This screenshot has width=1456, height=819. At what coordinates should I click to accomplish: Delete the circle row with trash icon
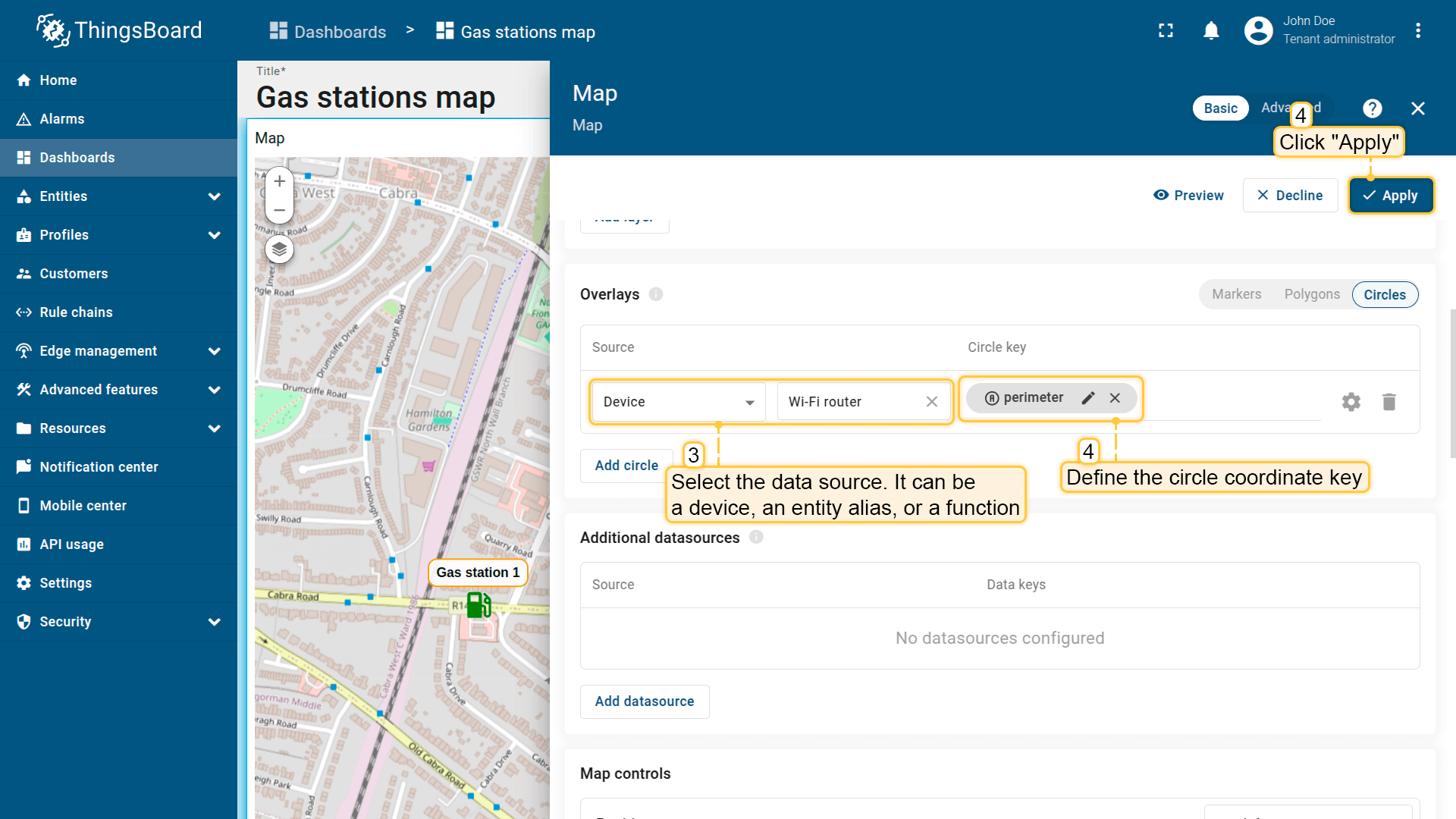(x=1389, y=402)
